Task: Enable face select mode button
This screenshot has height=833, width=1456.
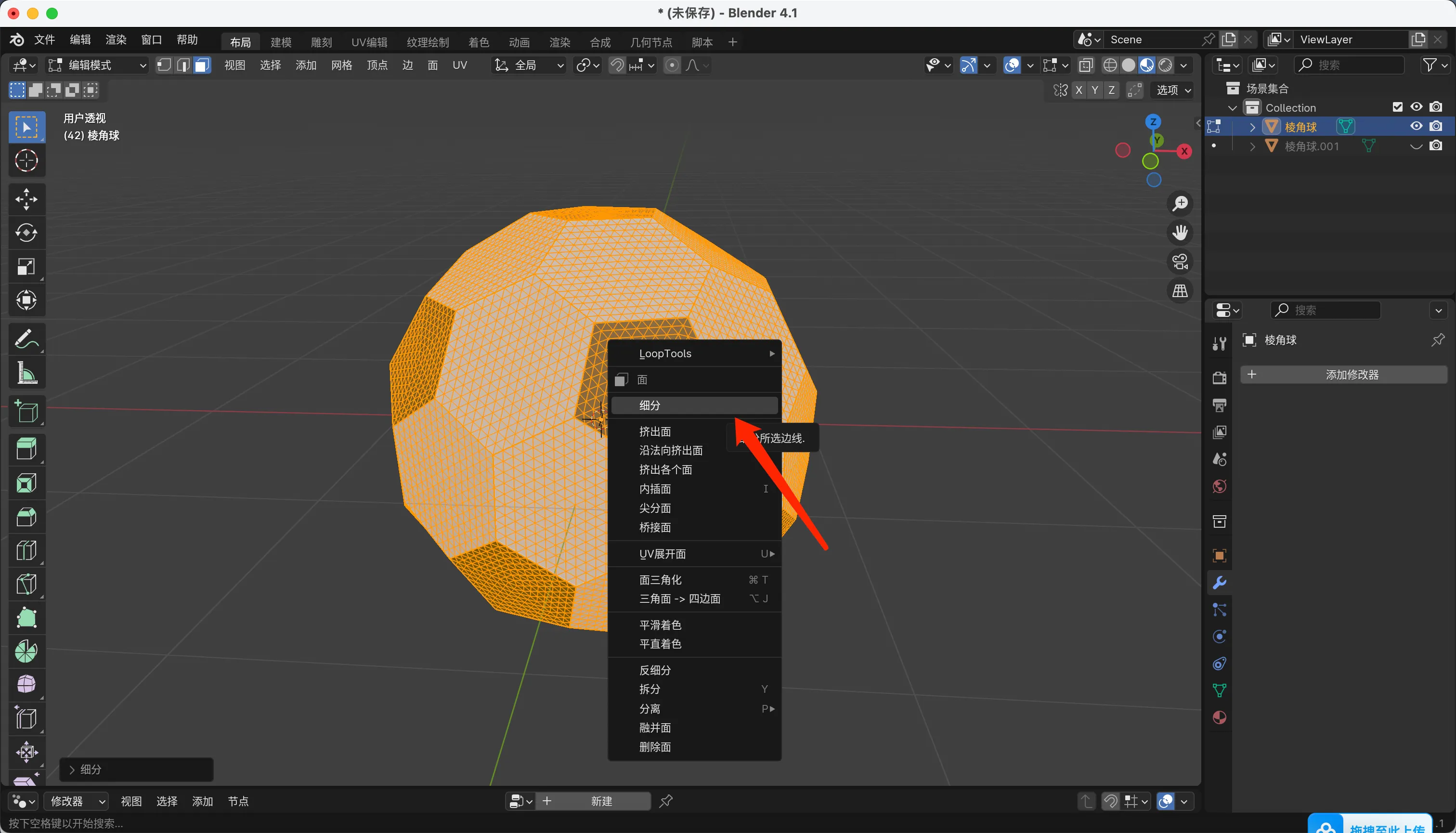Action: coord(201,65)
